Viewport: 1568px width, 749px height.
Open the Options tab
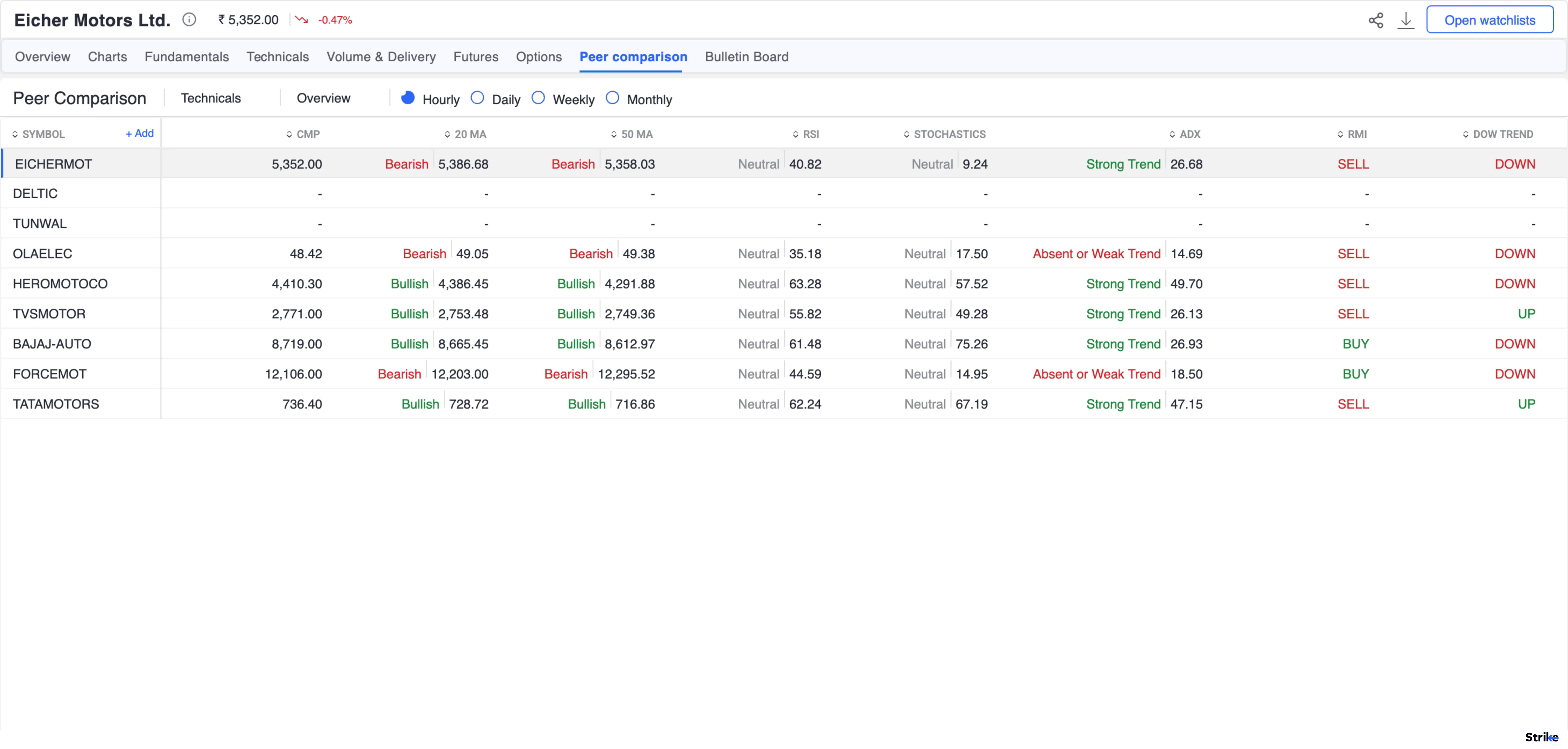point(539,57)
